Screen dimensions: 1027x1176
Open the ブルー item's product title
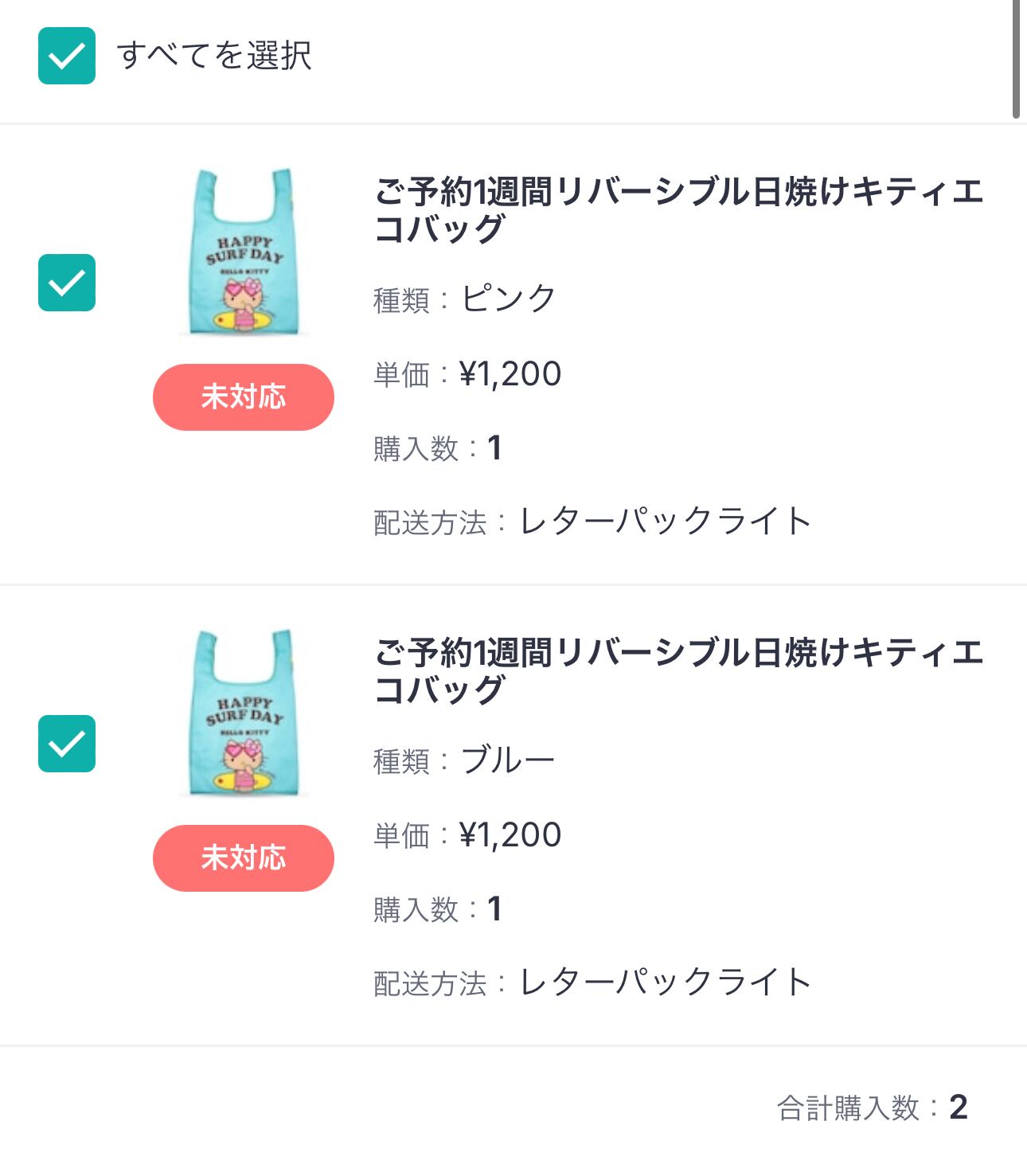click(678, 671)
